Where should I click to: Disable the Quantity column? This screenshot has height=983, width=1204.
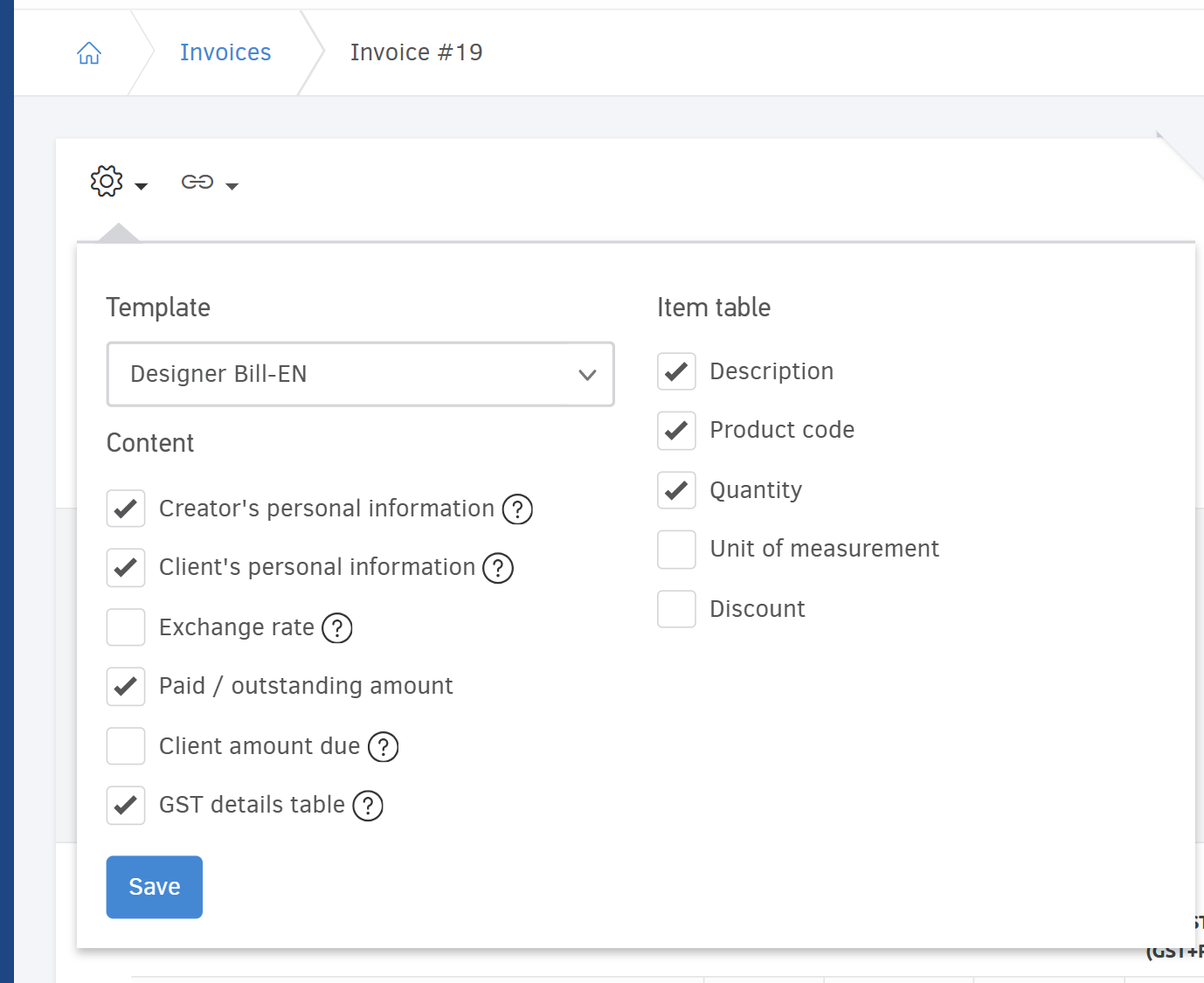[676, 490]
